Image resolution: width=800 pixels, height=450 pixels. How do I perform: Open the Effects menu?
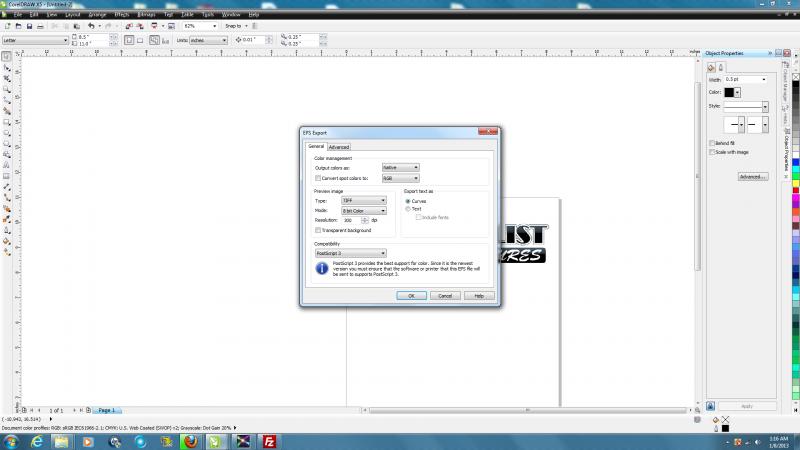(x=121, y=15)
